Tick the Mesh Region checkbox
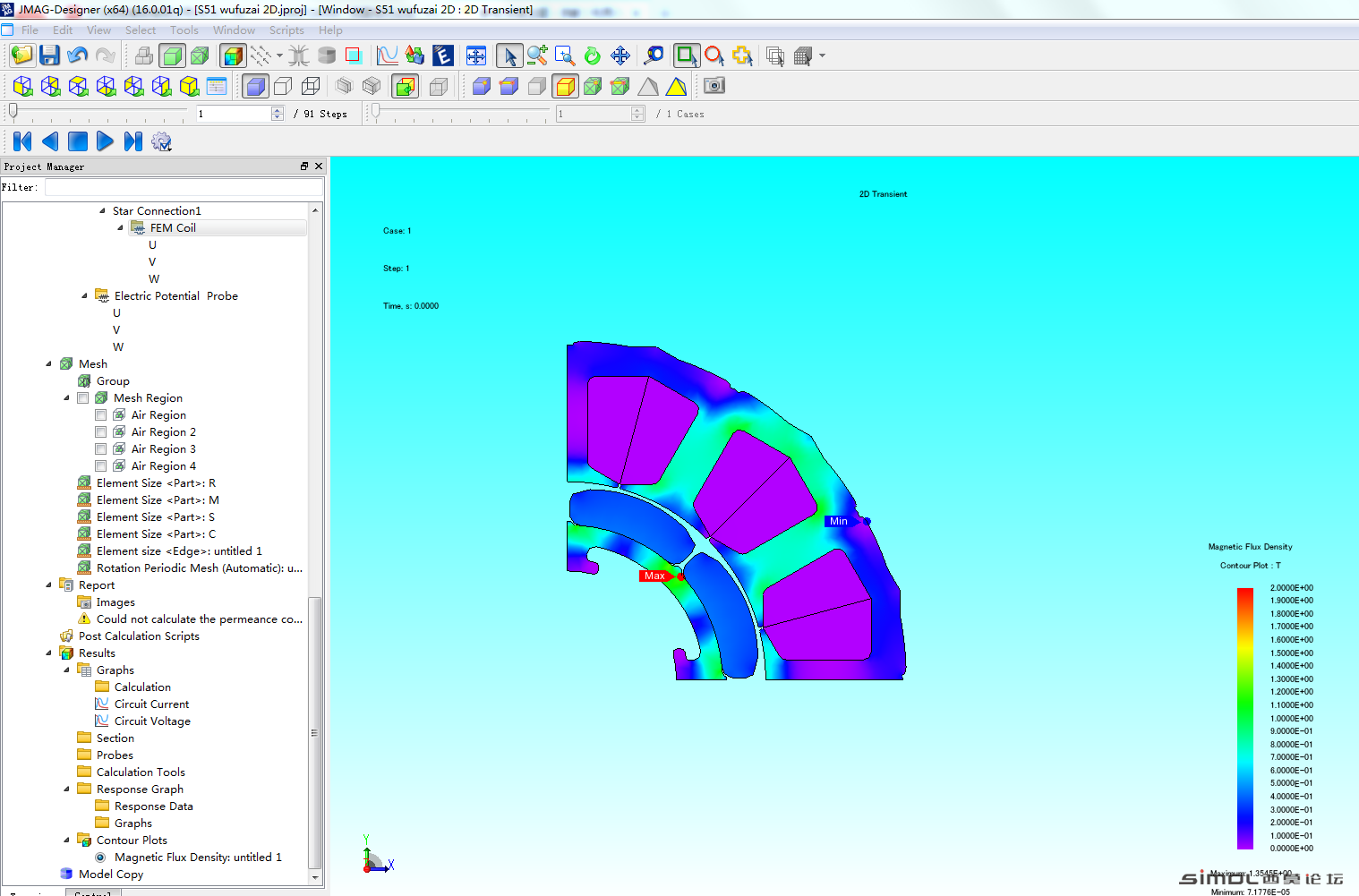This screenshot has width=1359, height=896. click(83, 398)
